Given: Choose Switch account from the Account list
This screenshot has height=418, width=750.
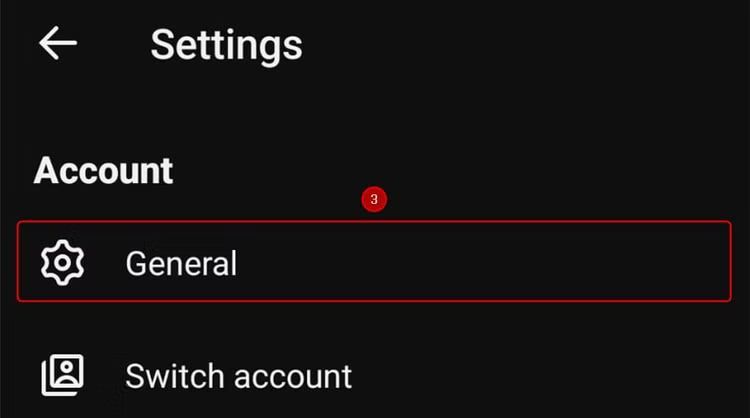Looking at the screenshot, I should [238, 376].
